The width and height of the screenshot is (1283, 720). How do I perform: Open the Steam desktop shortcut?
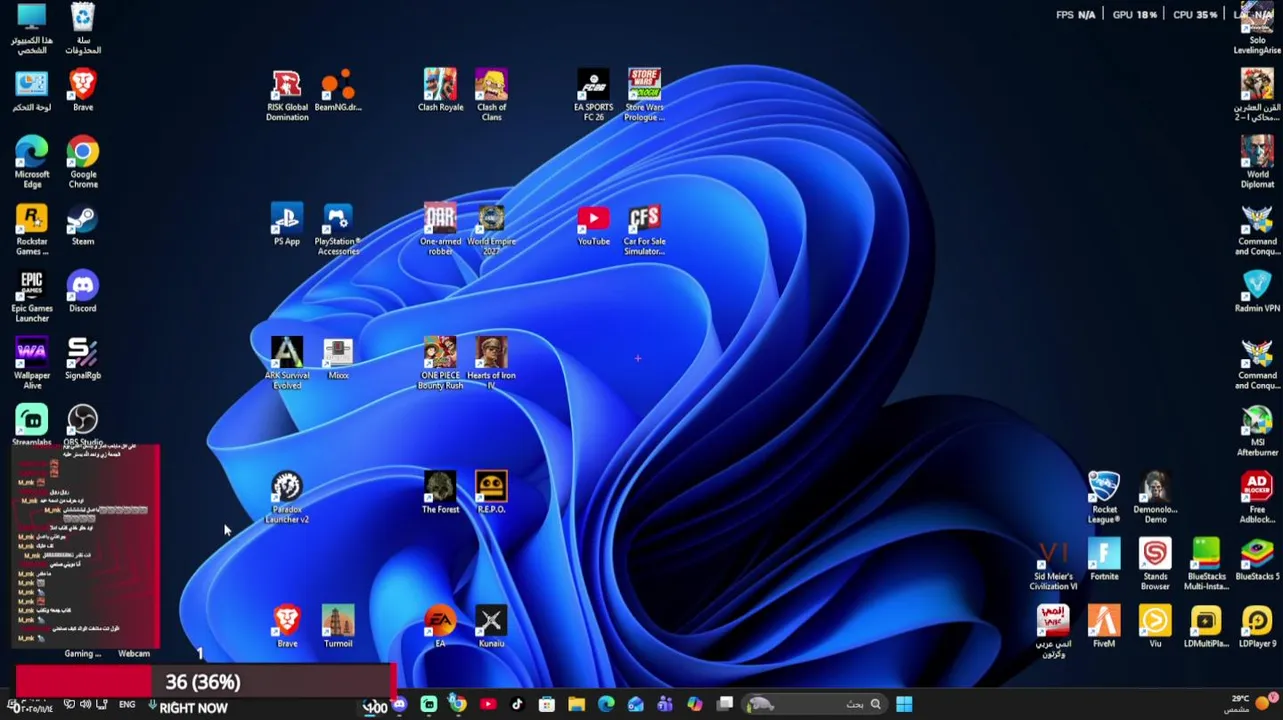83,225
